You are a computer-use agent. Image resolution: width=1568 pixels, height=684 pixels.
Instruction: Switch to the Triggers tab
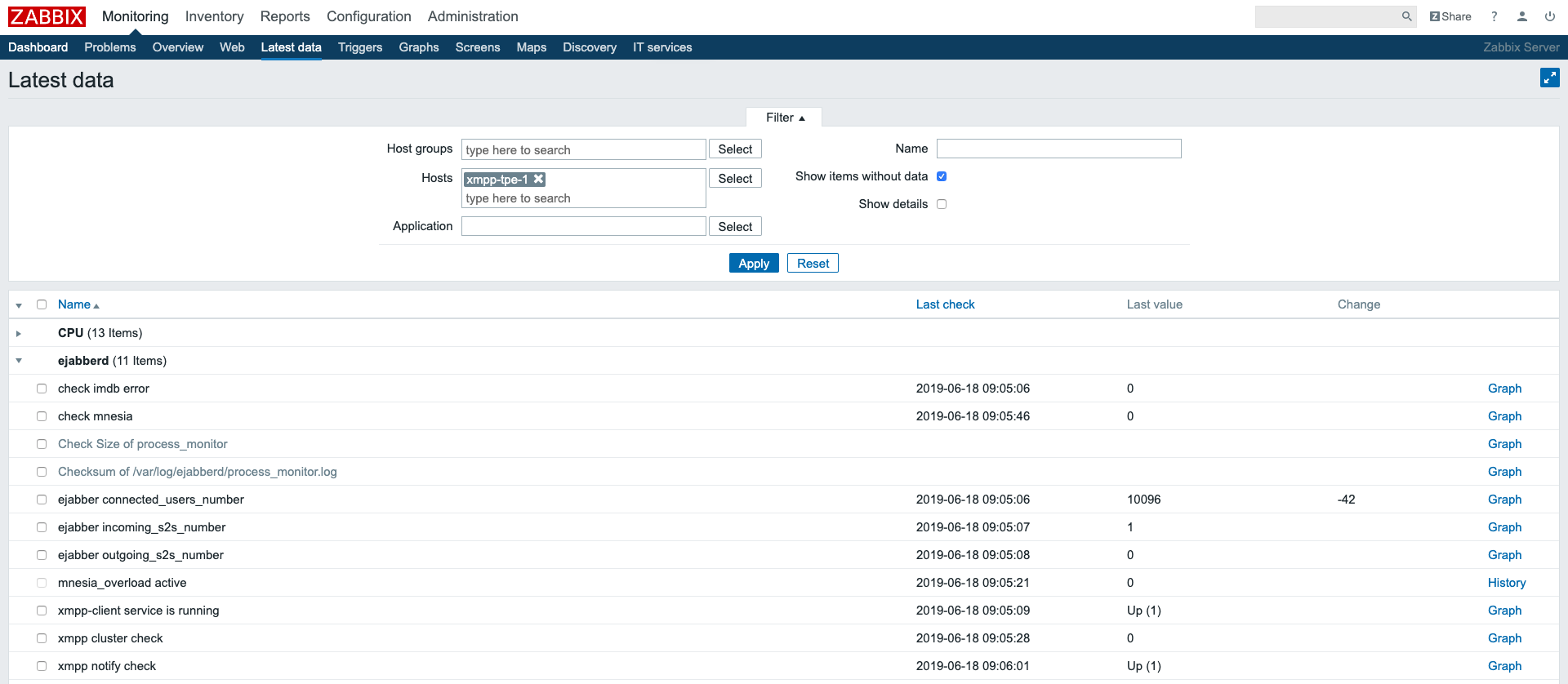point(359,47)
